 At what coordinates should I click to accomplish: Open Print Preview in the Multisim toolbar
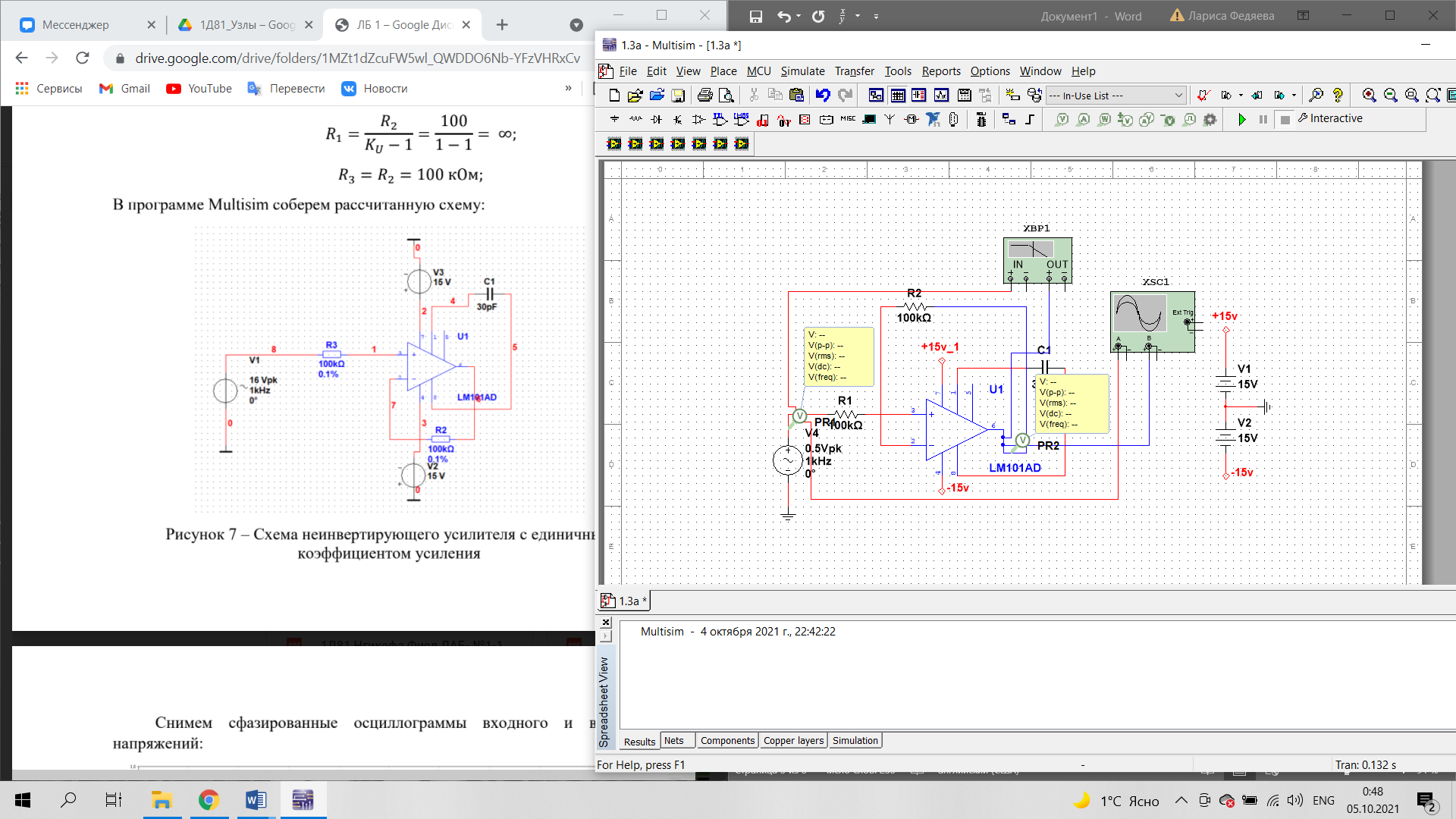pos(726,96)
